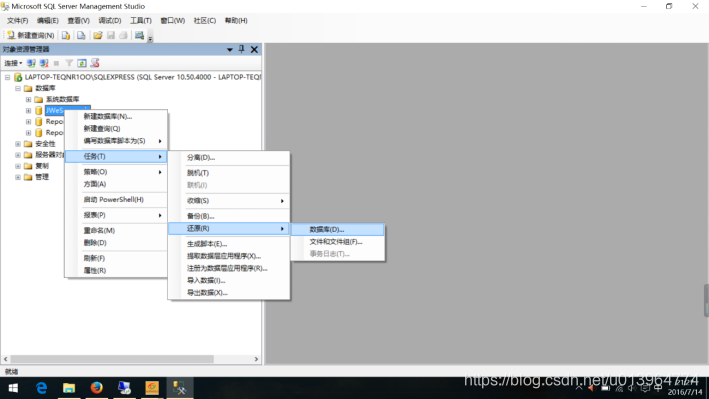
Task: Open File Explorer from the taskbar
Action: click(x=69, y=388)
